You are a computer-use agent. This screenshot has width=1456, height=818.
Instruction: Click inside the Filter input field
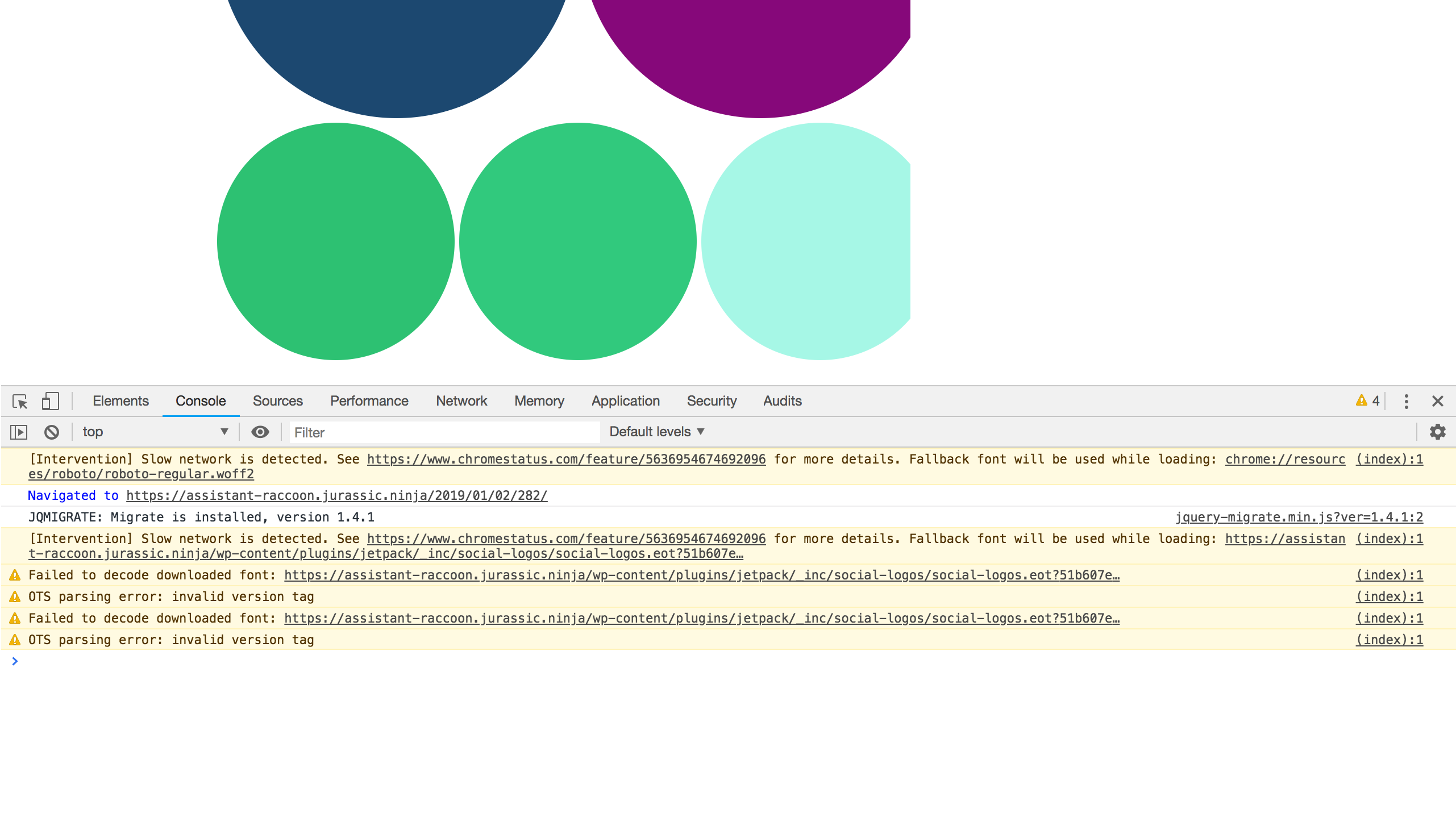443,432
